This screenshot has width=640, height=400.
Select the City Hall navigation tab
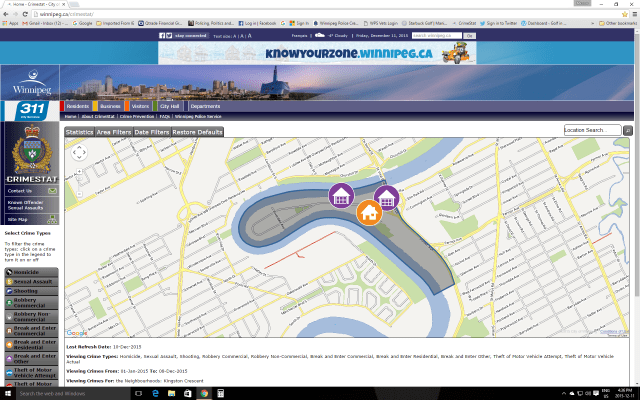[x=170, y=105]
